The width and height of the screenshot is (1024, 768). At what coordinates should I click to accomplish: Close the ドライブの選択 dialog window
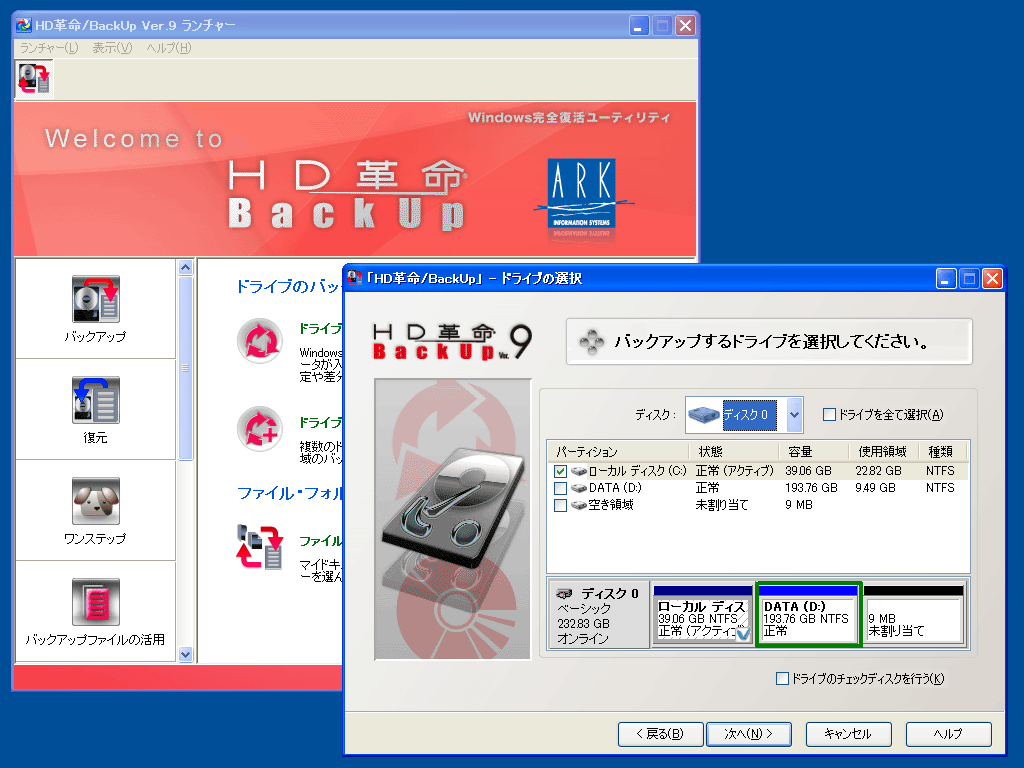[992, 279]
